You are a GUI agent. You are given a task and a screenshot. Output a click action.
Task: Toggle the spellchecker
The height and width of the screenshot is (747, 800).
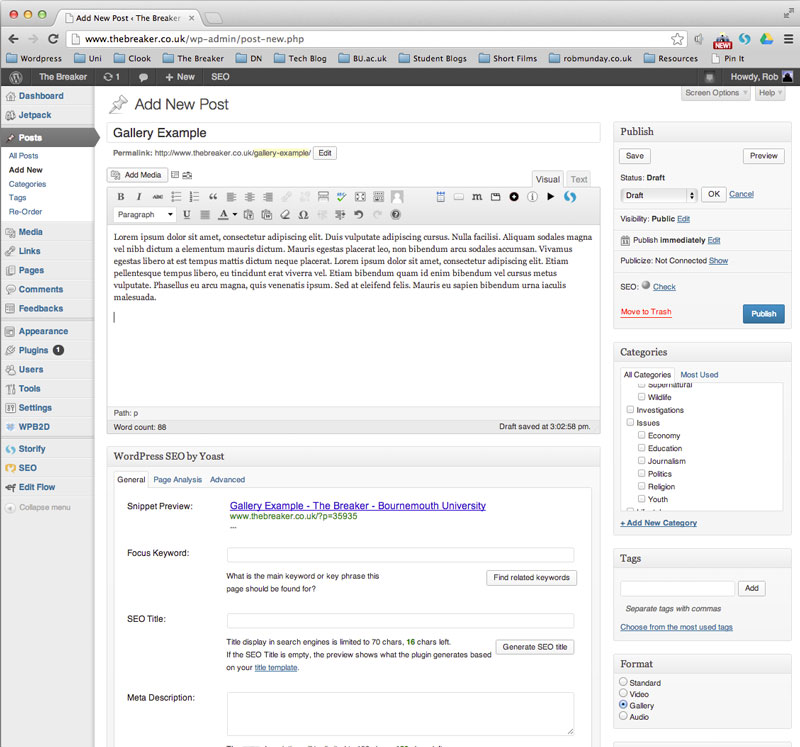341,197
